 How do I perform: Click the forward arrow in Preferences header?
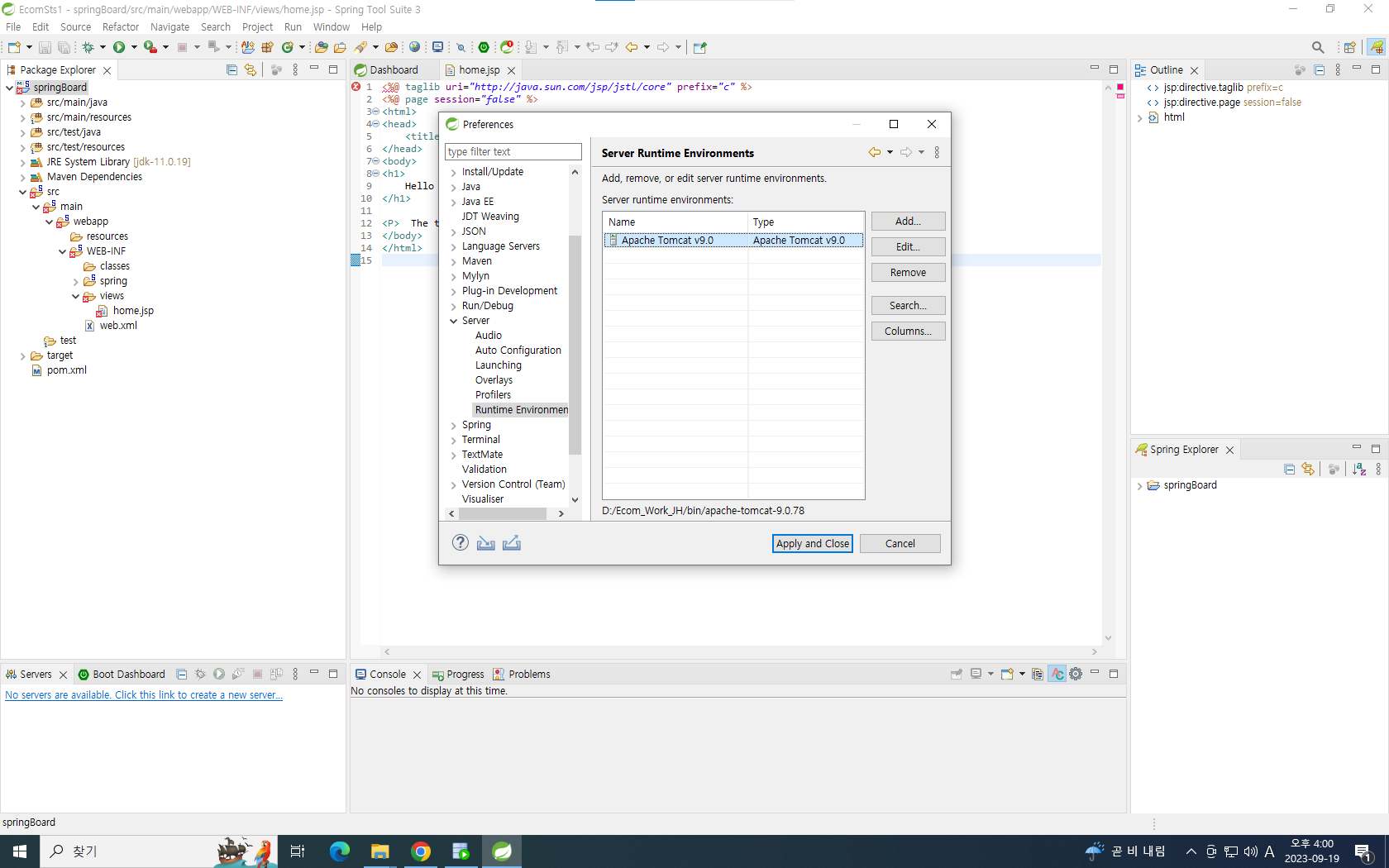(x=906, y=152)
